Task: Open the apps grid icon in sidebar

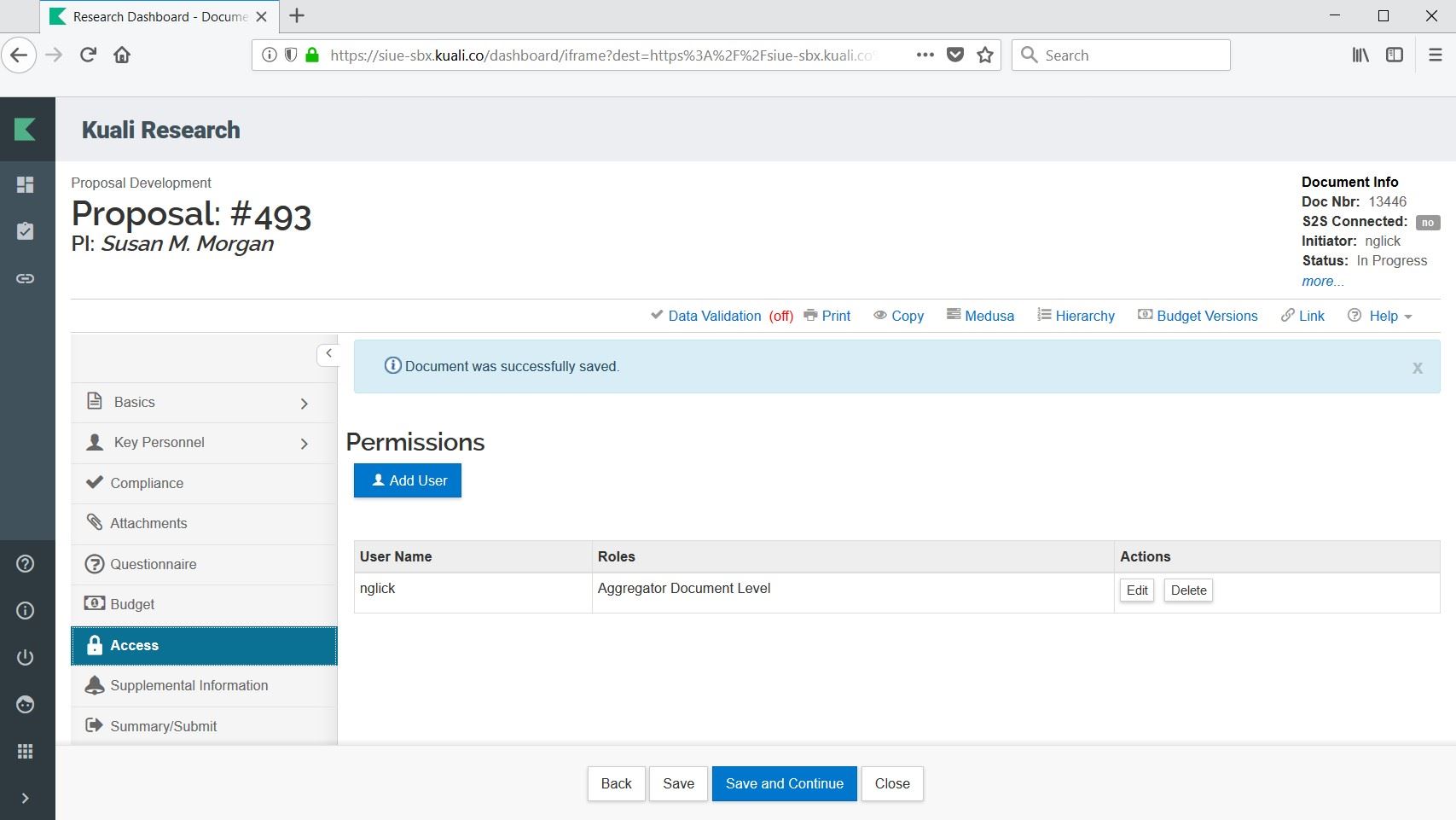Action: (x=26, y=751)
